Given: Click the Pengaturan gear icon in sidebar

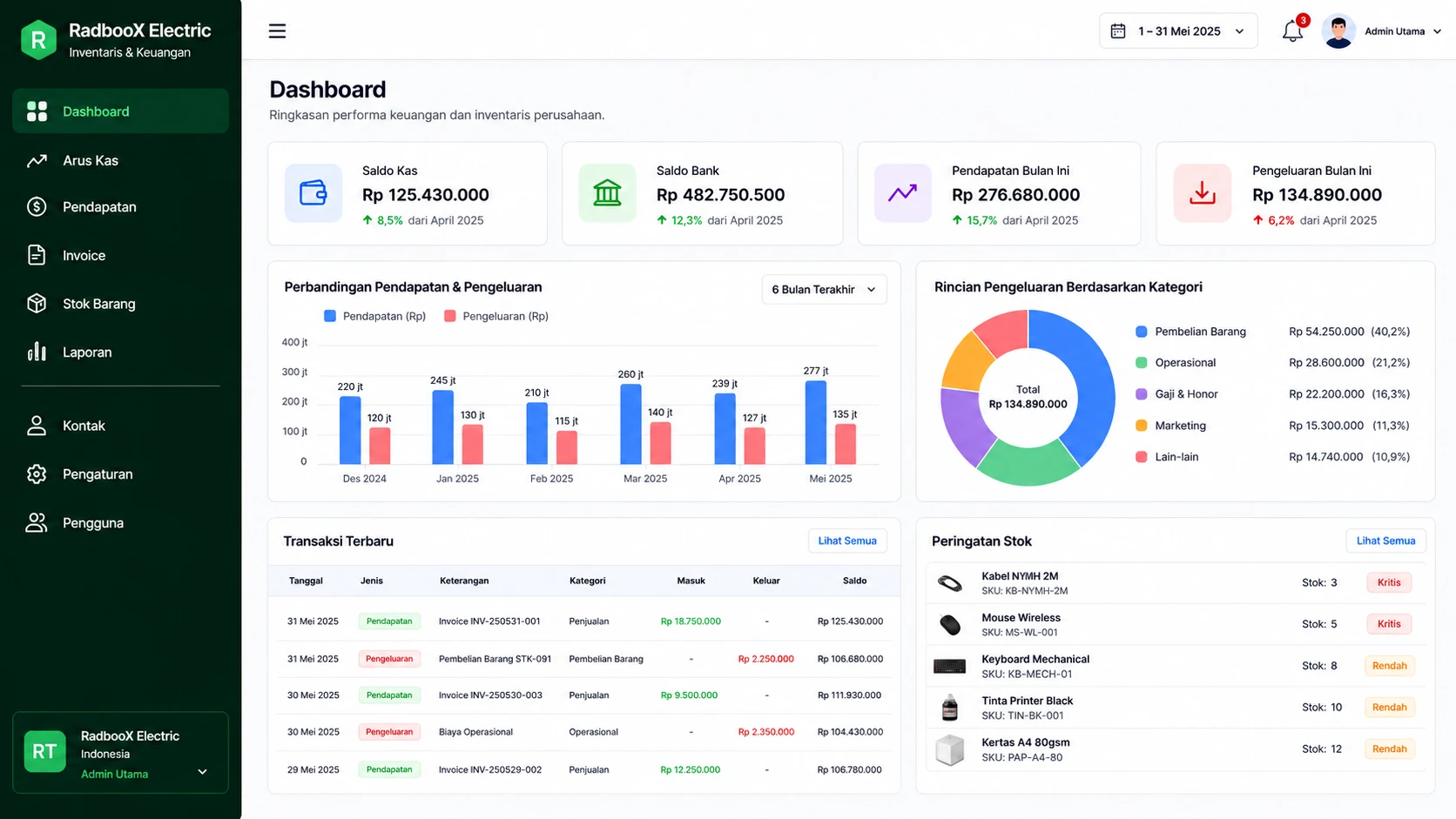Looking at the screenshot, I should 37,474.
